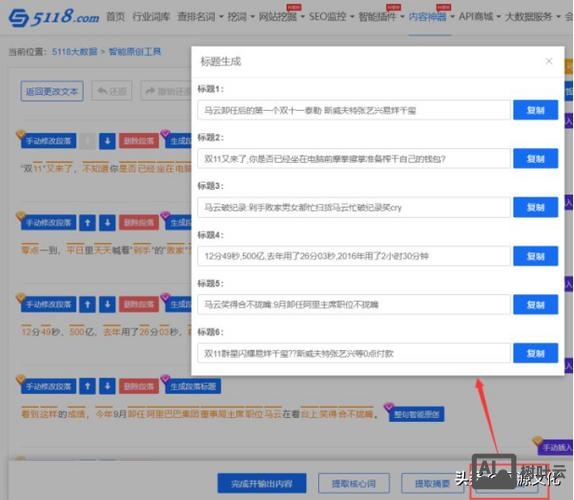Open the 行业词库 menu item
Viewport: 574px width, 500px height.
pyautogui.click(x=151, y=16)
